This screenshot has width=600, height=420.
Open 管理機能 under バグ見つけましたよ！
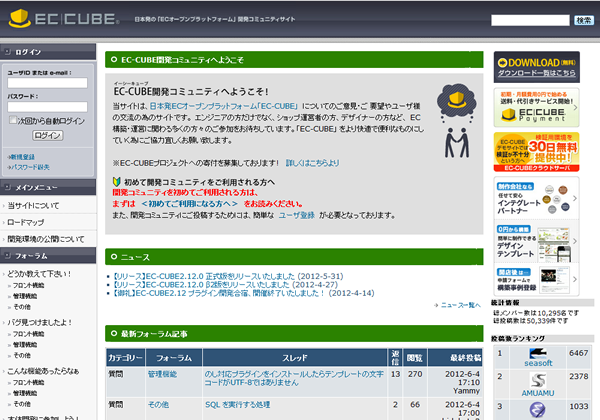click(25, 345)
